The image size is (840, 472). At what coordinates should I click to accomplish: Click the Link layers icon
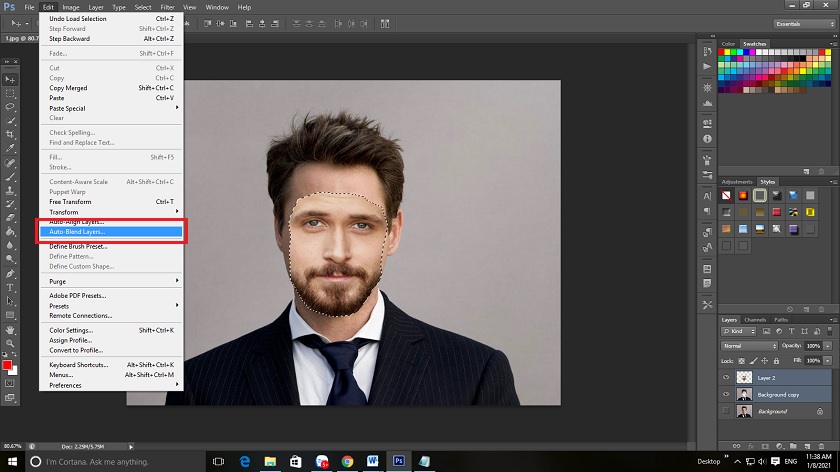(x=737, y=446)
